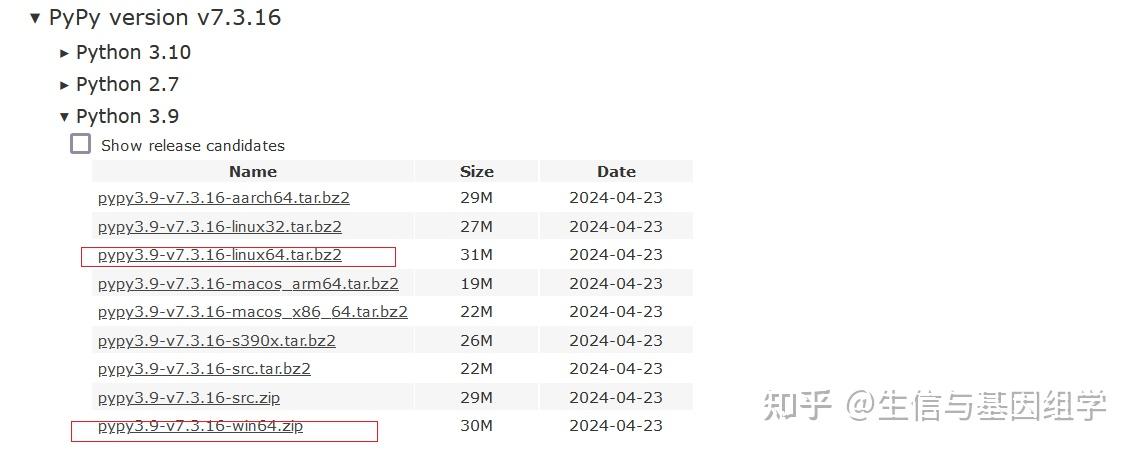Select the PyPy version v7.3.16 heading
This screenshot has width=1135, height=451.
164,17
